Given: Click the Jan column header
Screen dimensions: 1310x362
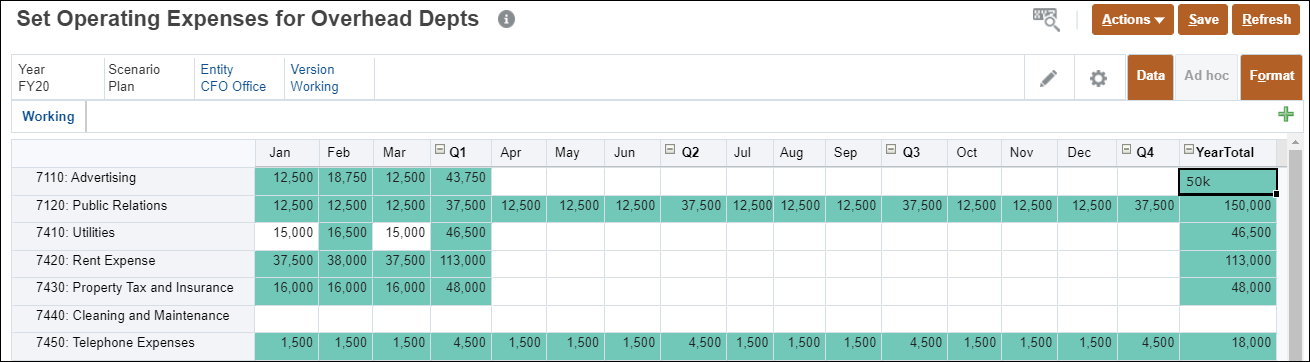Looking at the screenshot, I should [x=287, y=153].
